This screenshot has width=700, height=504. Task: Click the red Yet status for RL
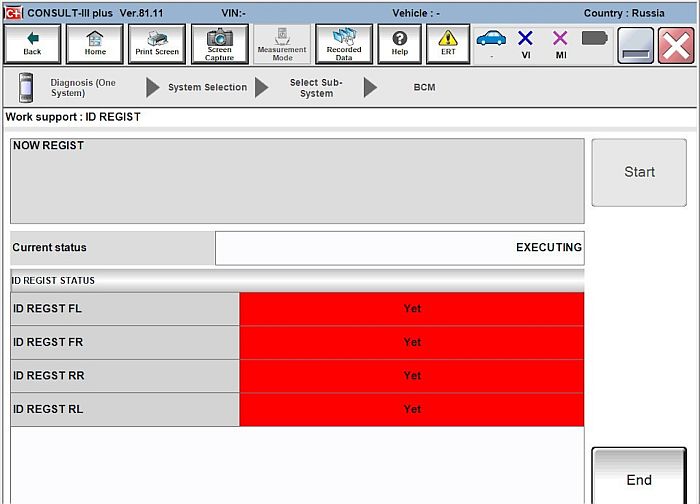(412, 409)
